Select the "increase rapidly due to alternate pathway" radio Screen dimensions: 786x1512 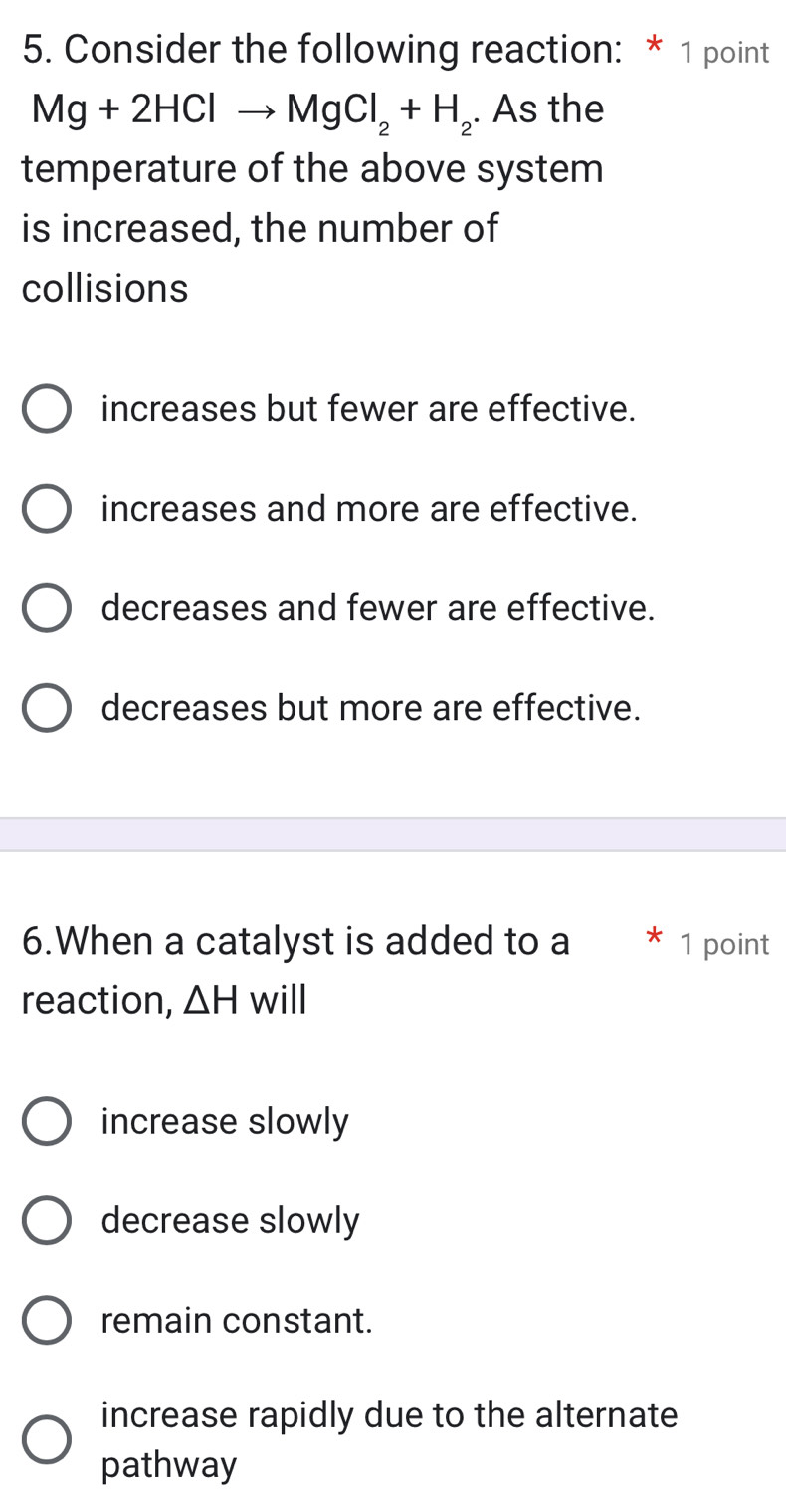(47, 1440)
